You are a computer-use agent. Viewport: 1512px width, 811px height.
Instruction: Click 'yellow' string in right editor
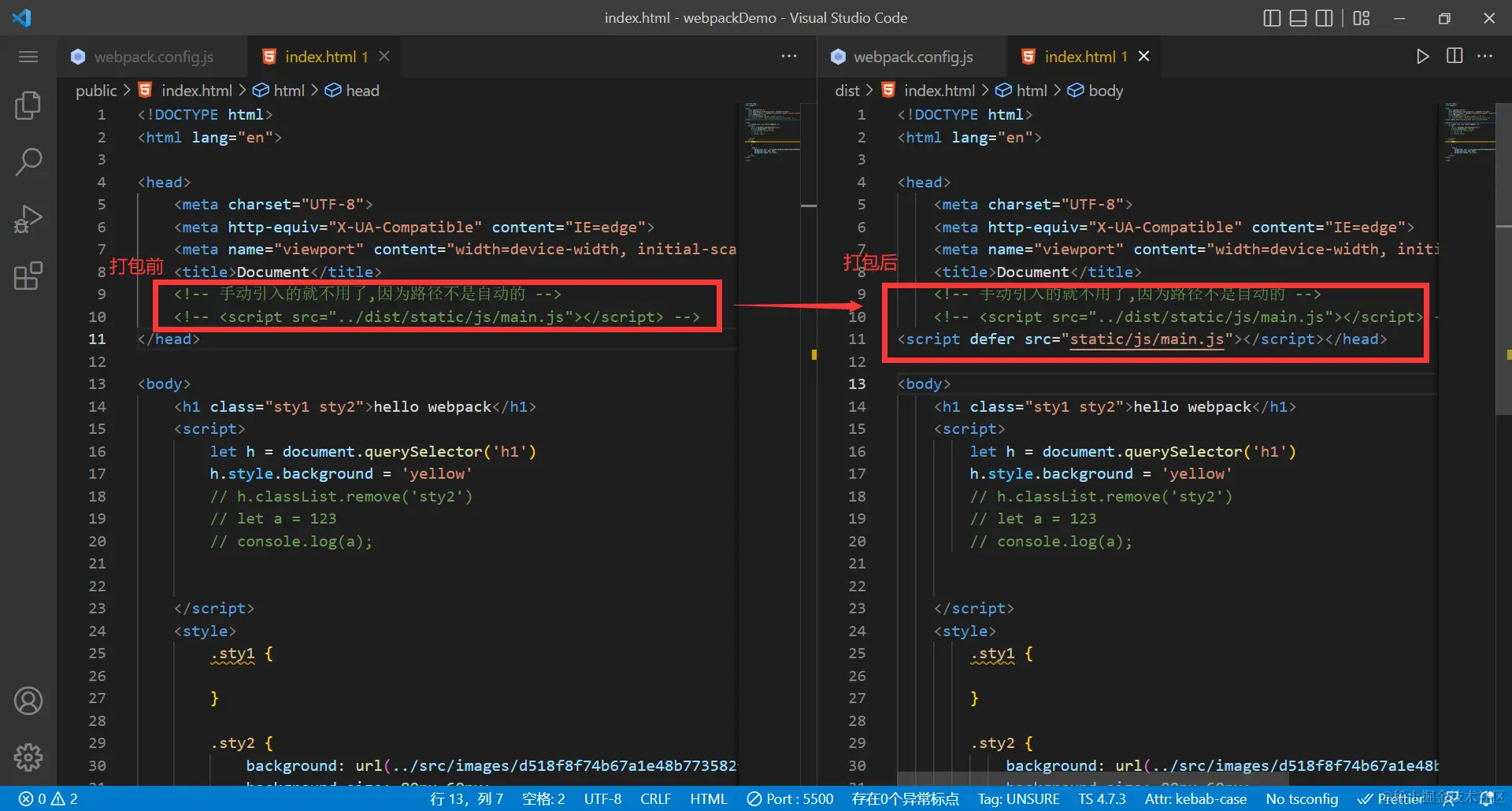tap(1197, 474)
